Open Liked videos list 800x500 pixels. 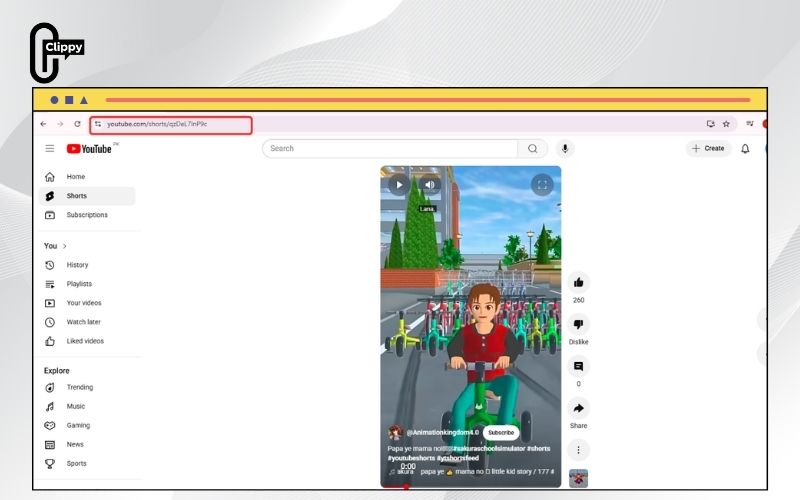87,341
